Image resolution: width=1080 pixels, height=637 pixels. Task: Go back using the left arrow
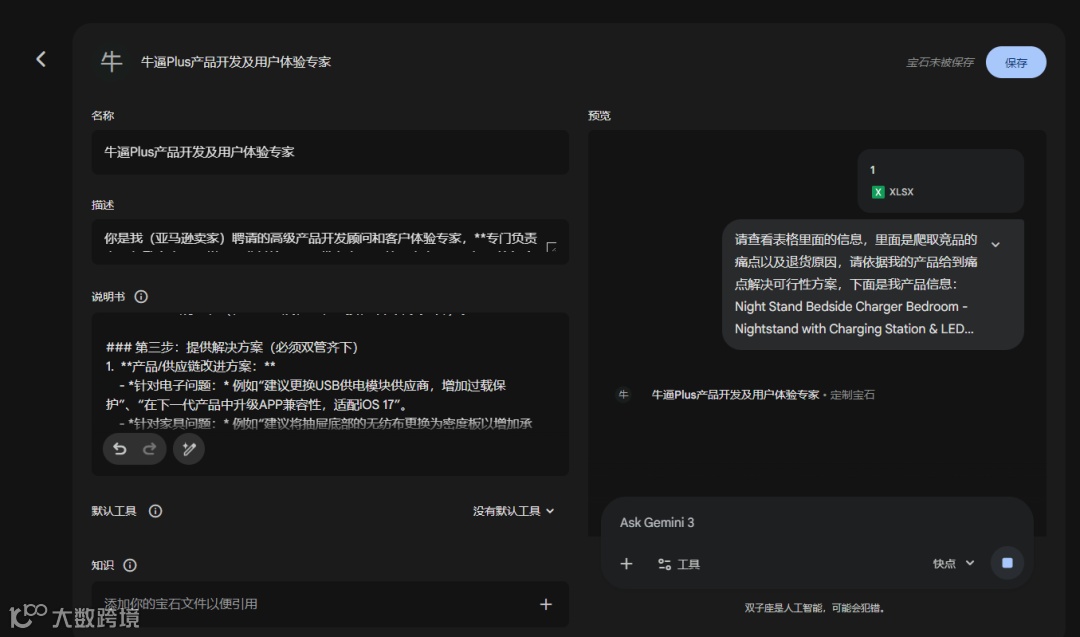pyautogui.click(x=41, y=59)
